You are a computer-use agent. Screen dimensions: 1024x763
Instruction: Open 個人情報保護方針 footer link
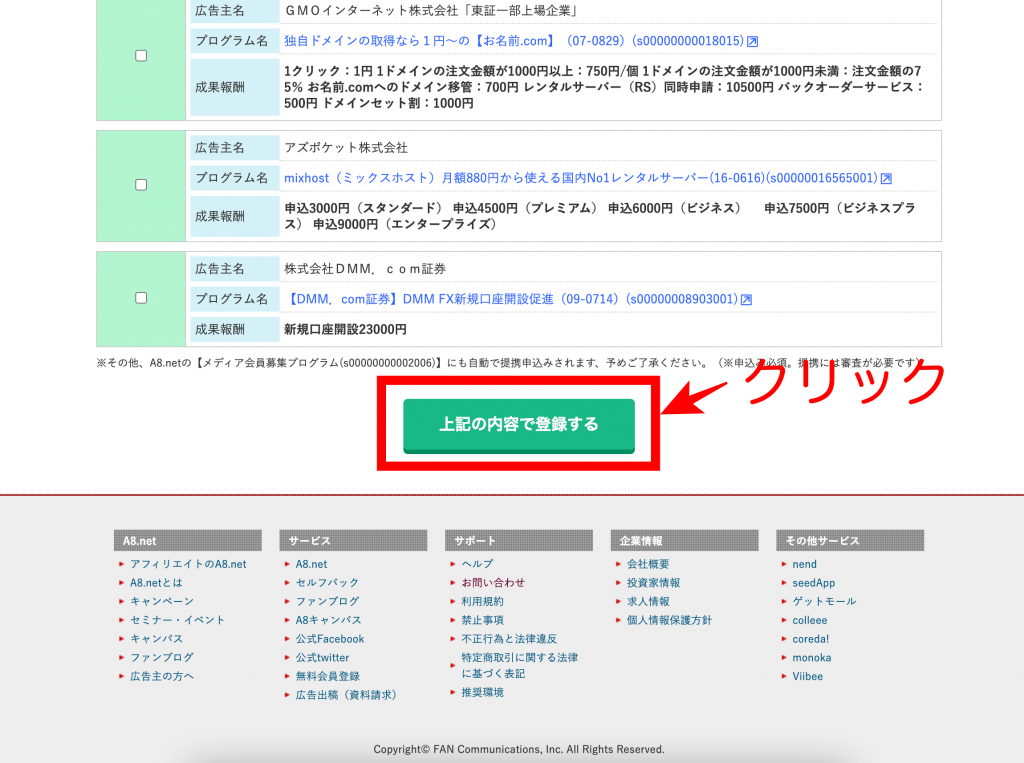click(669, 621)
